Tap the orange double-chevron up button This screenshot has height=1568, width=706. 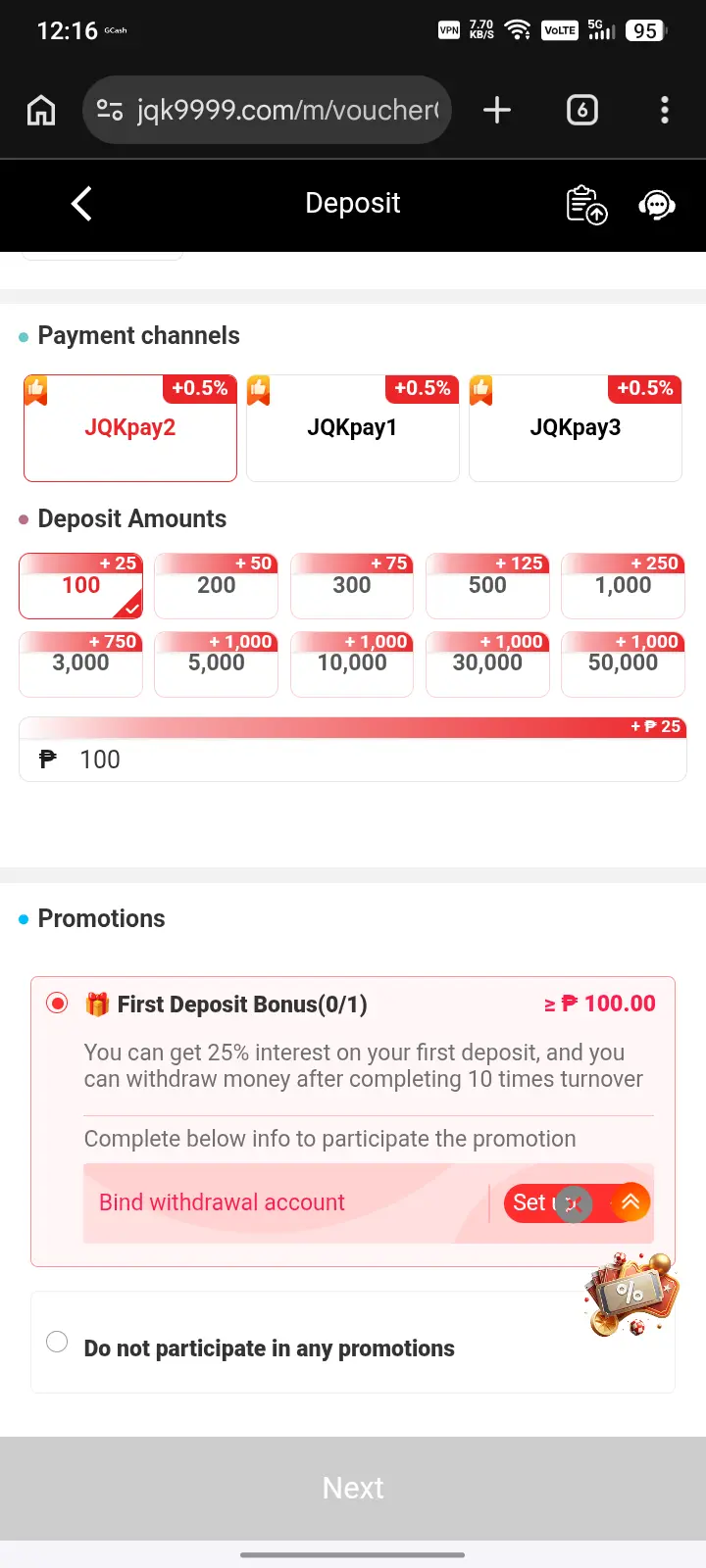point(630,1202)
